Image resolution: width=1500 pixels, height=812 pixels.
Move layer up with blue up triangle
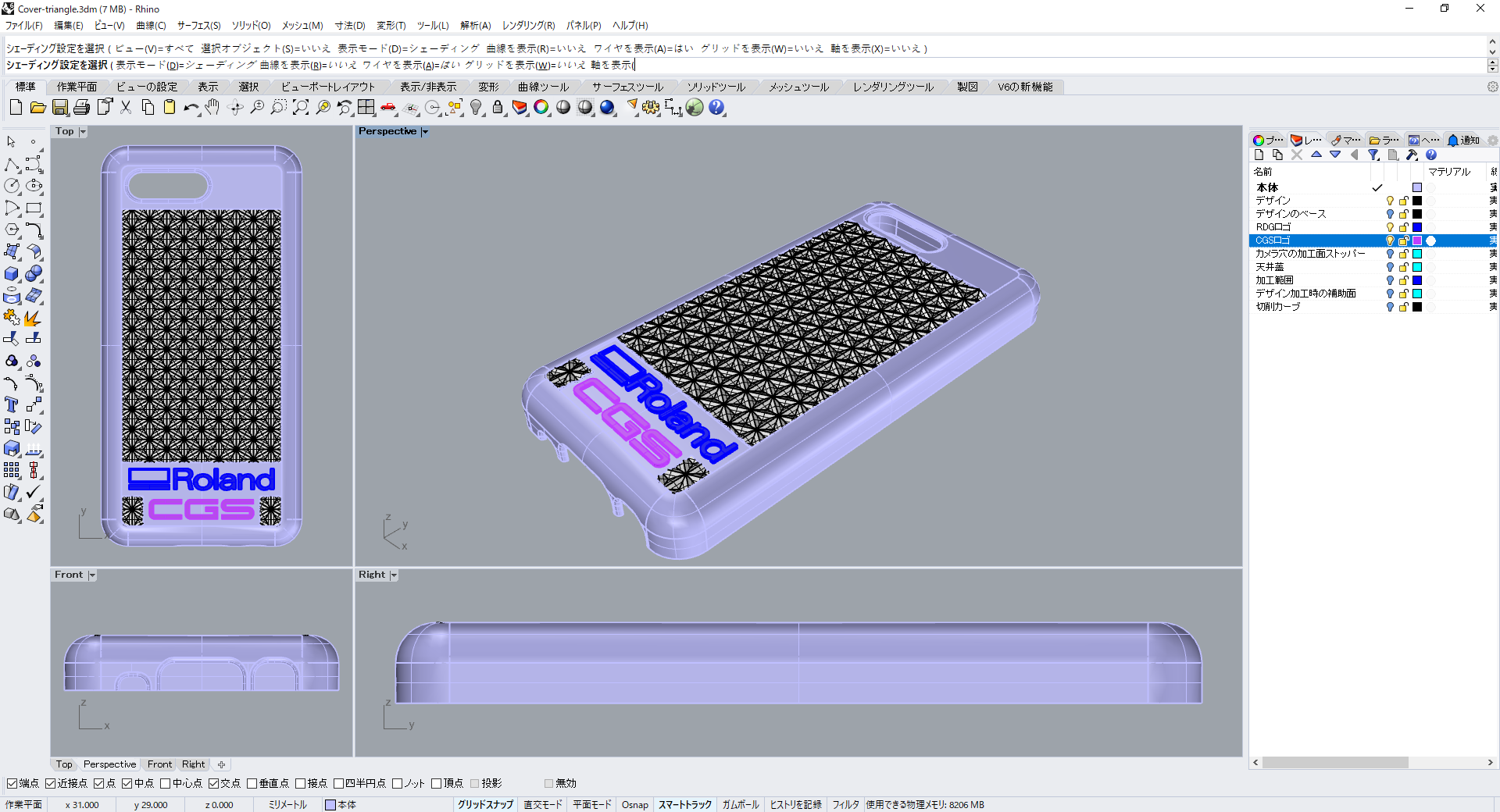tap(1316, 155)
